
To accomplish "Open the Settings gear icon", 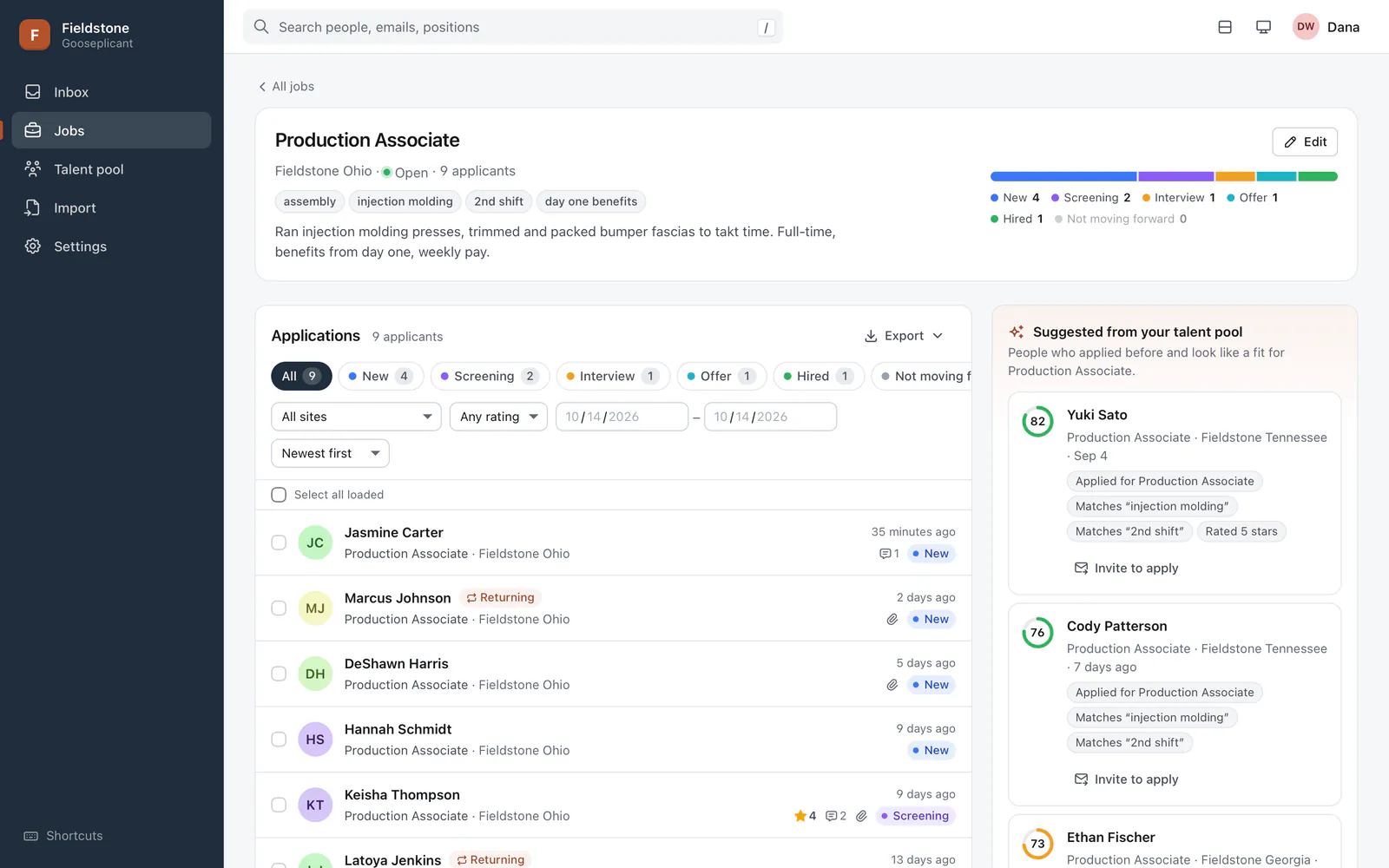I will 33,247.
